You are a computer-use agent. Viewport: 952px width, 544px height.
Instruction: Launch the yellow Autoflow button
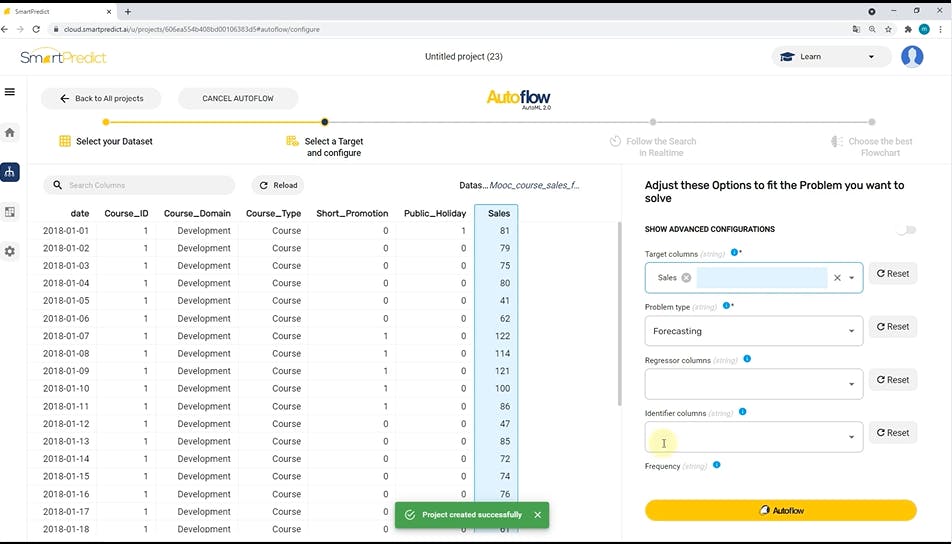coord(781,511)
